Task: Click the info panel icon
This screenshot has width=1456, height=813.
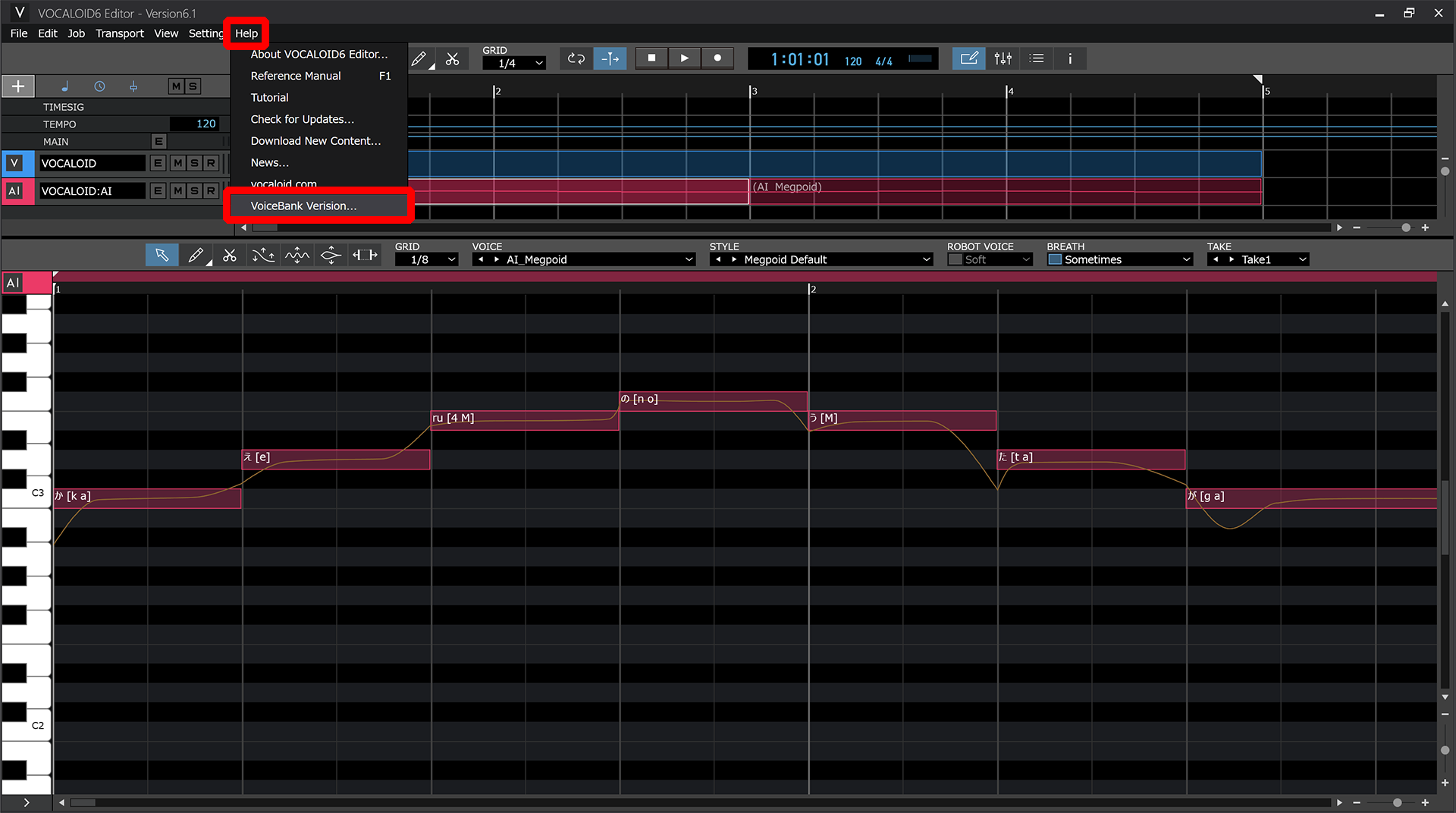Action: tap(1070, 58)
